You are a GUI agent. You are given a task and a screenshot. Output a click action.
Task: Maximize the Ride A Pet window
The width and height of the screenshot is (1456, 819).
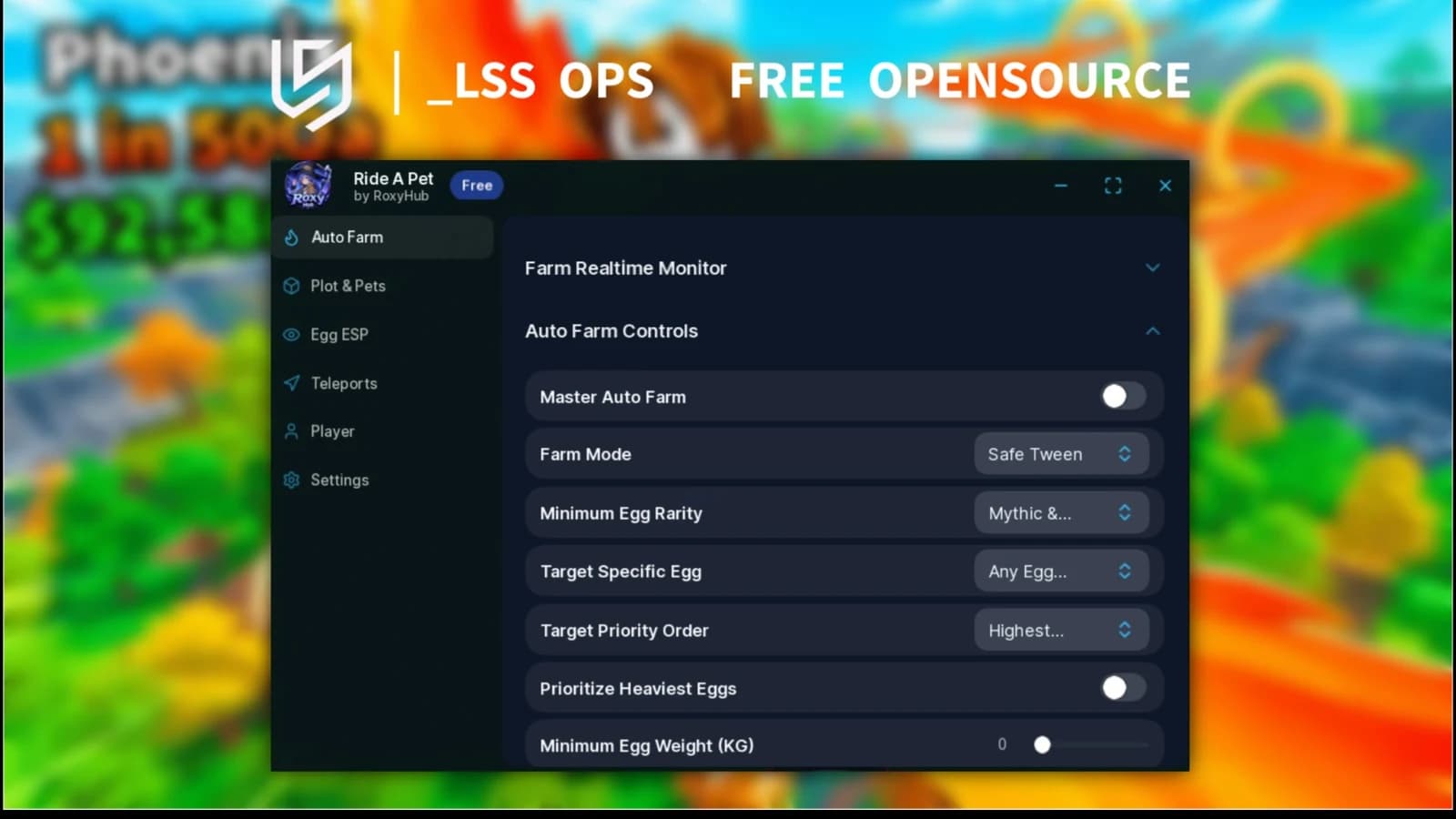tap(1113, 186)
